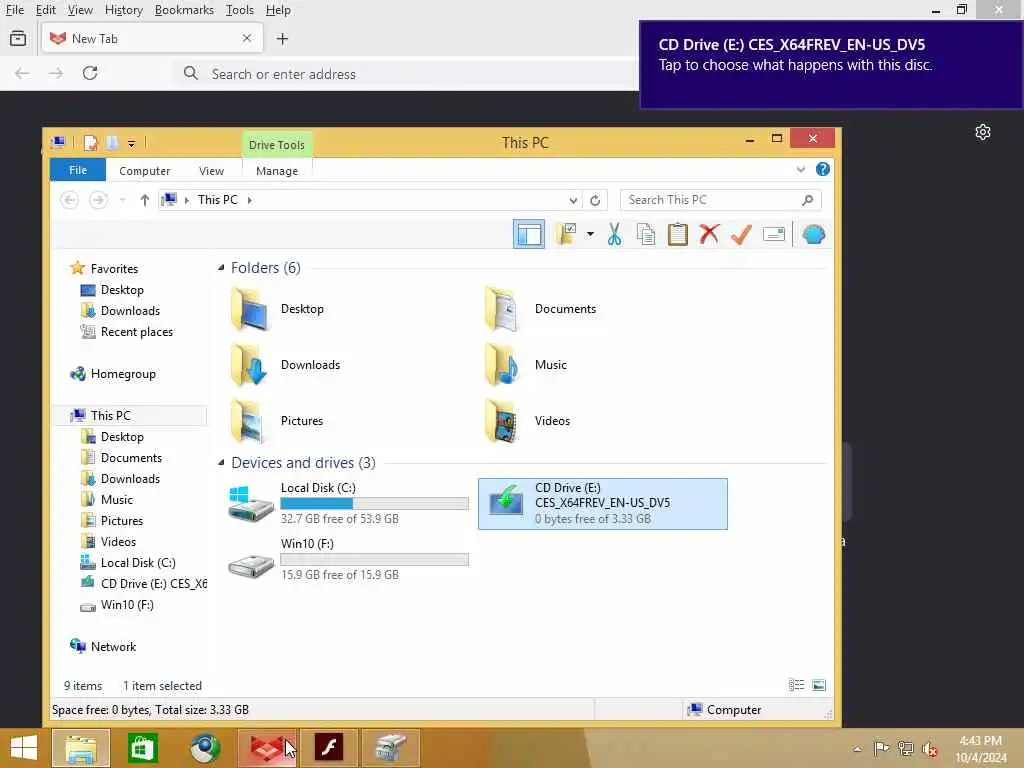
Task: Select Network in navigation pane
Action: pos(104,647)
